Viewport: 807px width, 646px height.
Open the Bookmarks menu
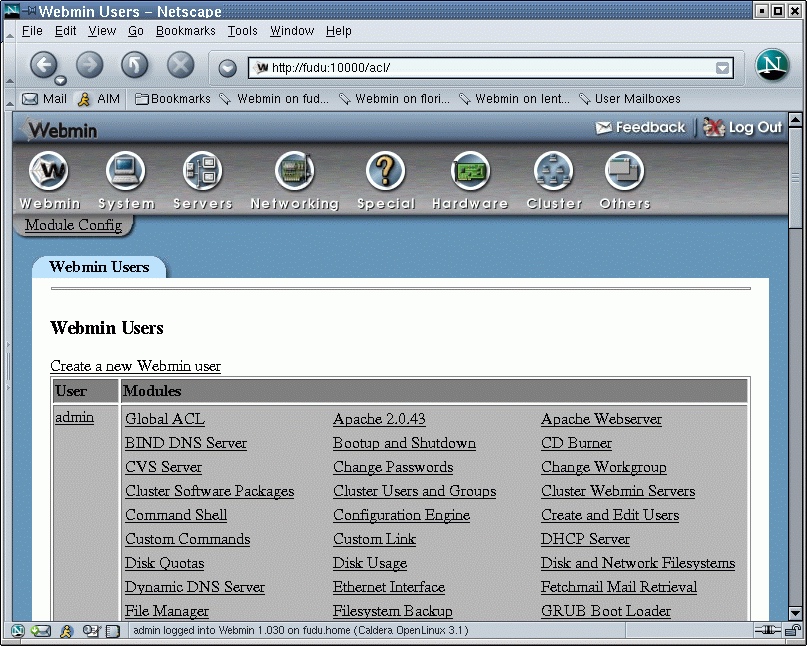point(185,31)
